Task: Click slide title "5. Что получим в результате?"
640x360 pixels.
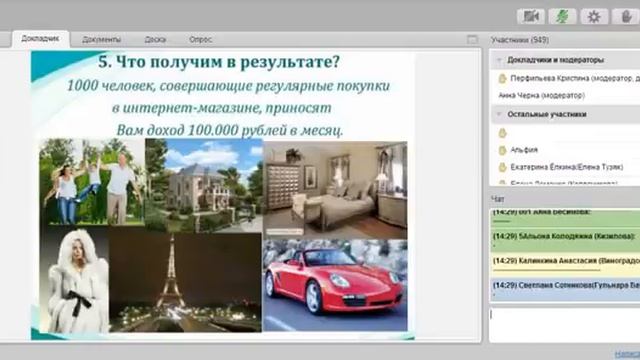Action: pos(219,62)
